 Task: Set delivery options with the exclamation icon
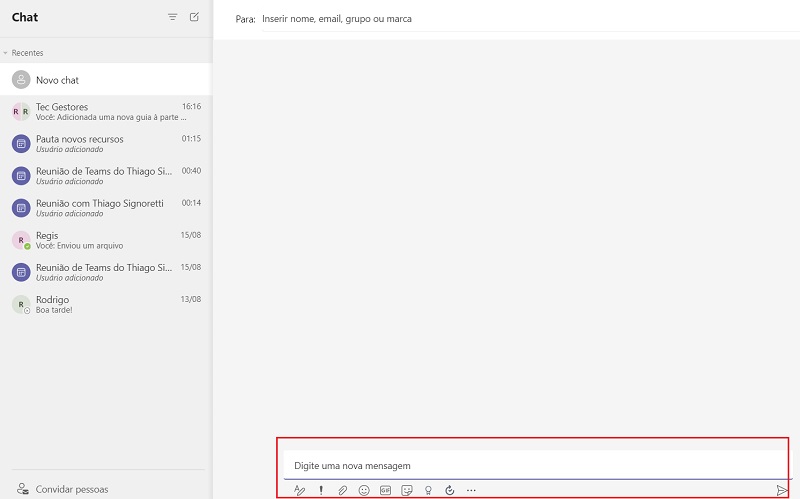click(321, 490)
